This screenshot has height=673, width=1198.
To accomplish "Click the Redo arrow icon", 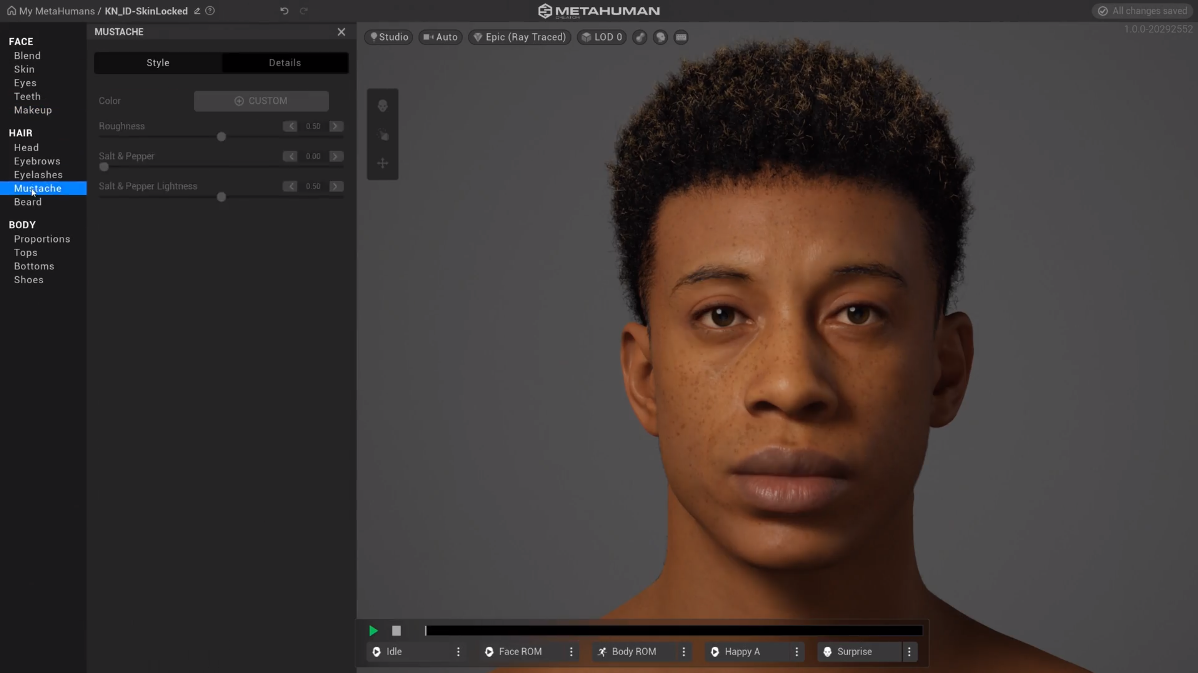I will (304, 11).
